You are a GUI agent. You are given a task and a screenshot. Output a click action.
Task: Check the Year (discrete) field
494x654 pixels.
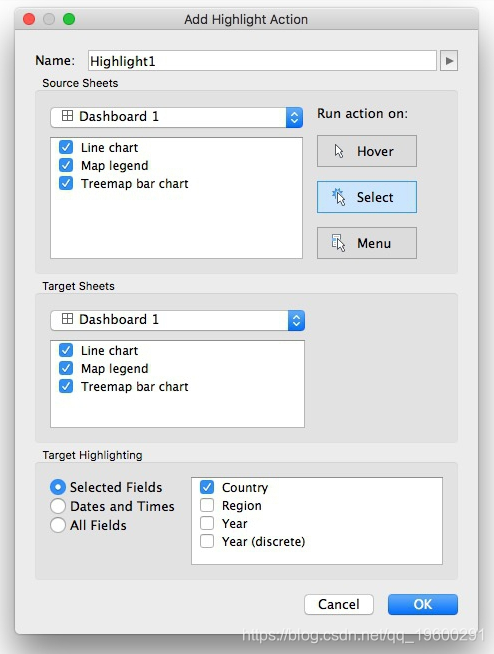click(207, 541)
